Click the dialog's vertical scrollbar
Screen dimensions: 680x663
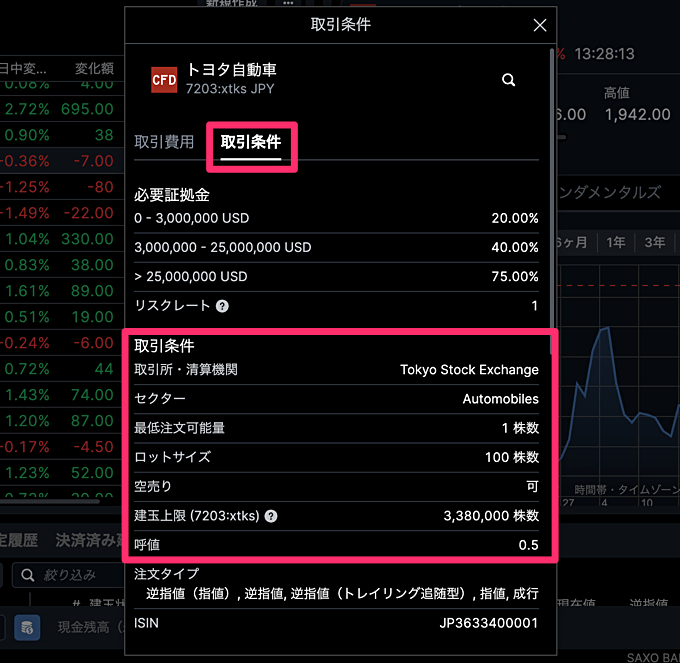click(552, 202)
